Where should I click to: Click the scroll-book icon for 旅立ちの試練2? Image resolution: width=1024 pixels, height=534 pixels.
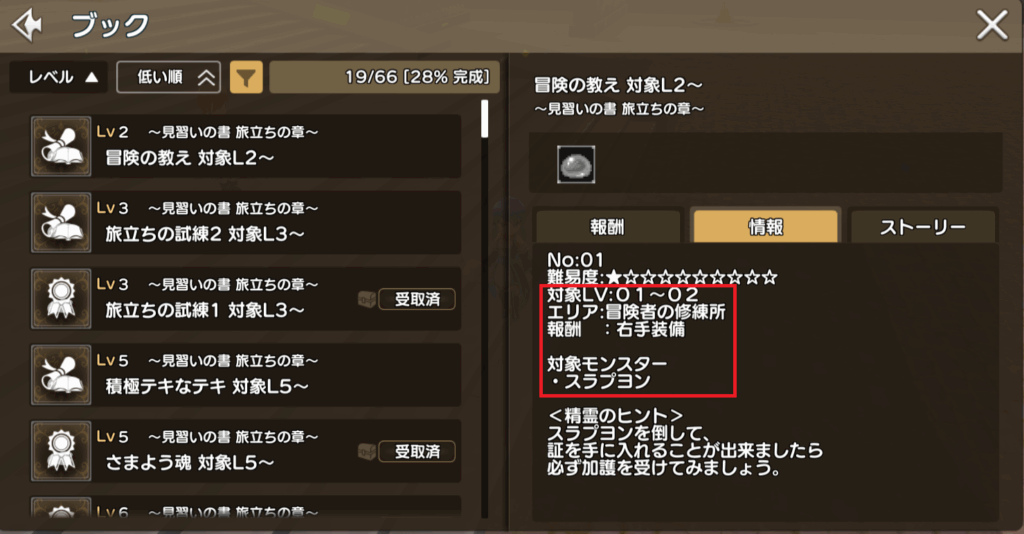[x=61, y=223]
